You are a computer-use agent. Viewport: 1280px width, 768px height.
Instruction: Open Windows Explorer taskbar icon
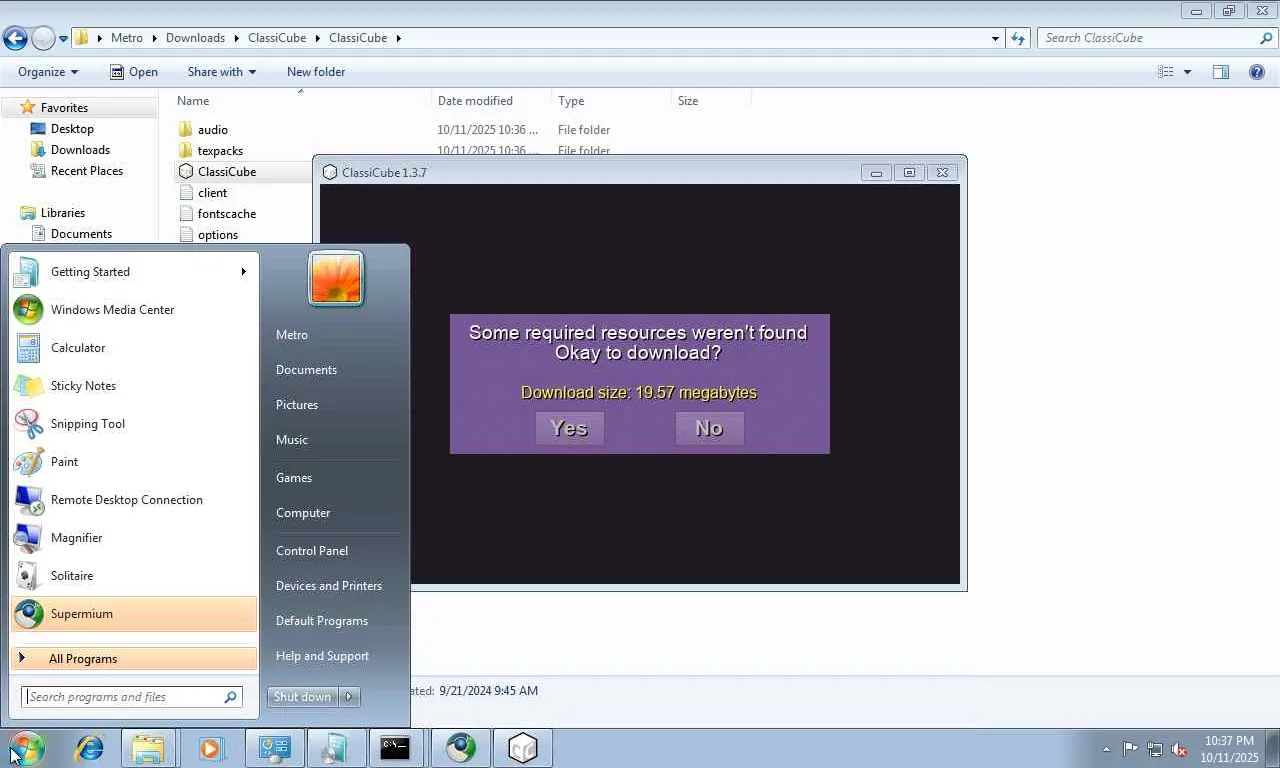148,748
